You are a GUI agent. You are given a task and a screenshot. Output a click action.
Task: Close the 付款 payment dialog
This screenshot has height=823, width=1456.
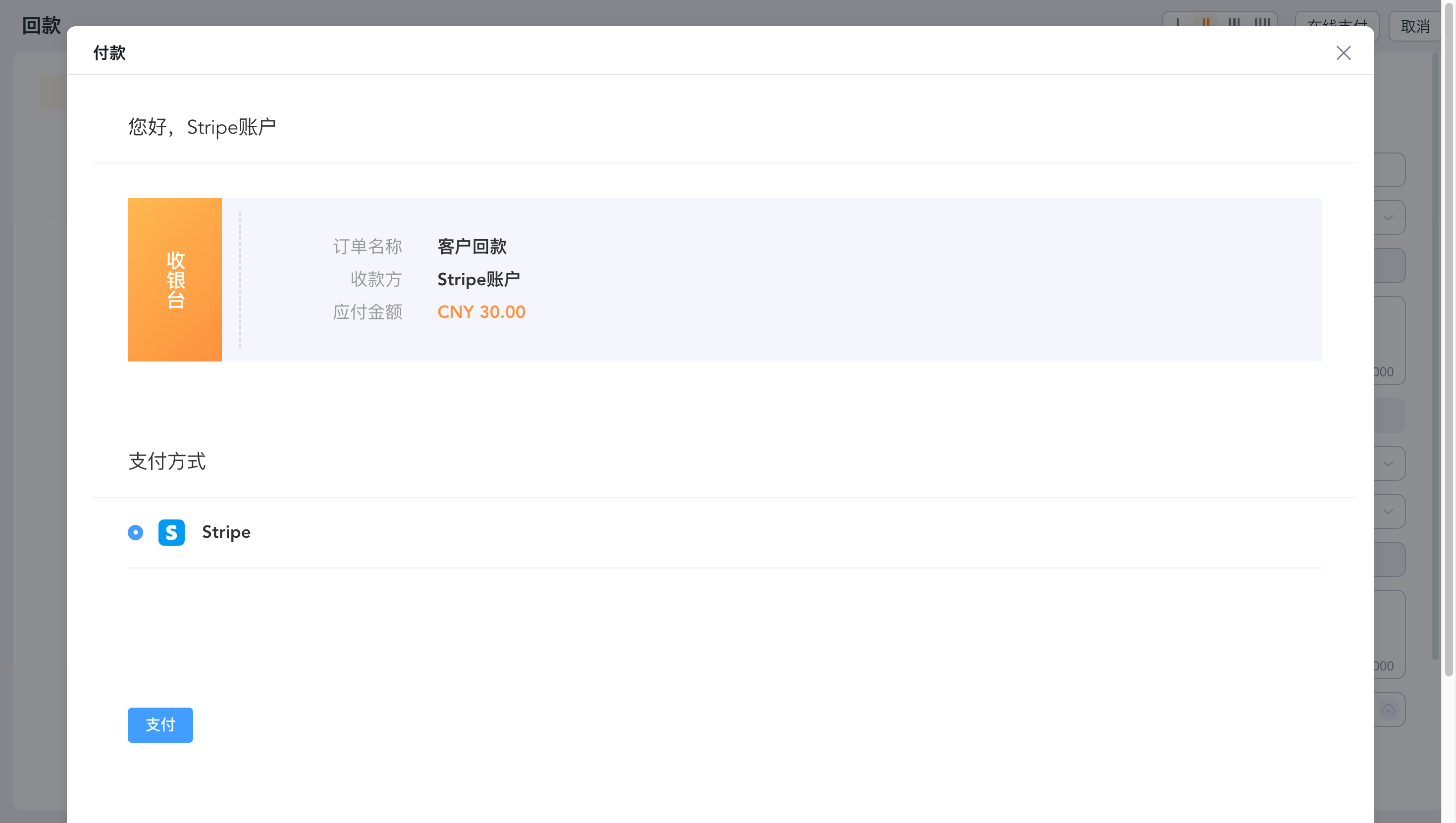1343,53
